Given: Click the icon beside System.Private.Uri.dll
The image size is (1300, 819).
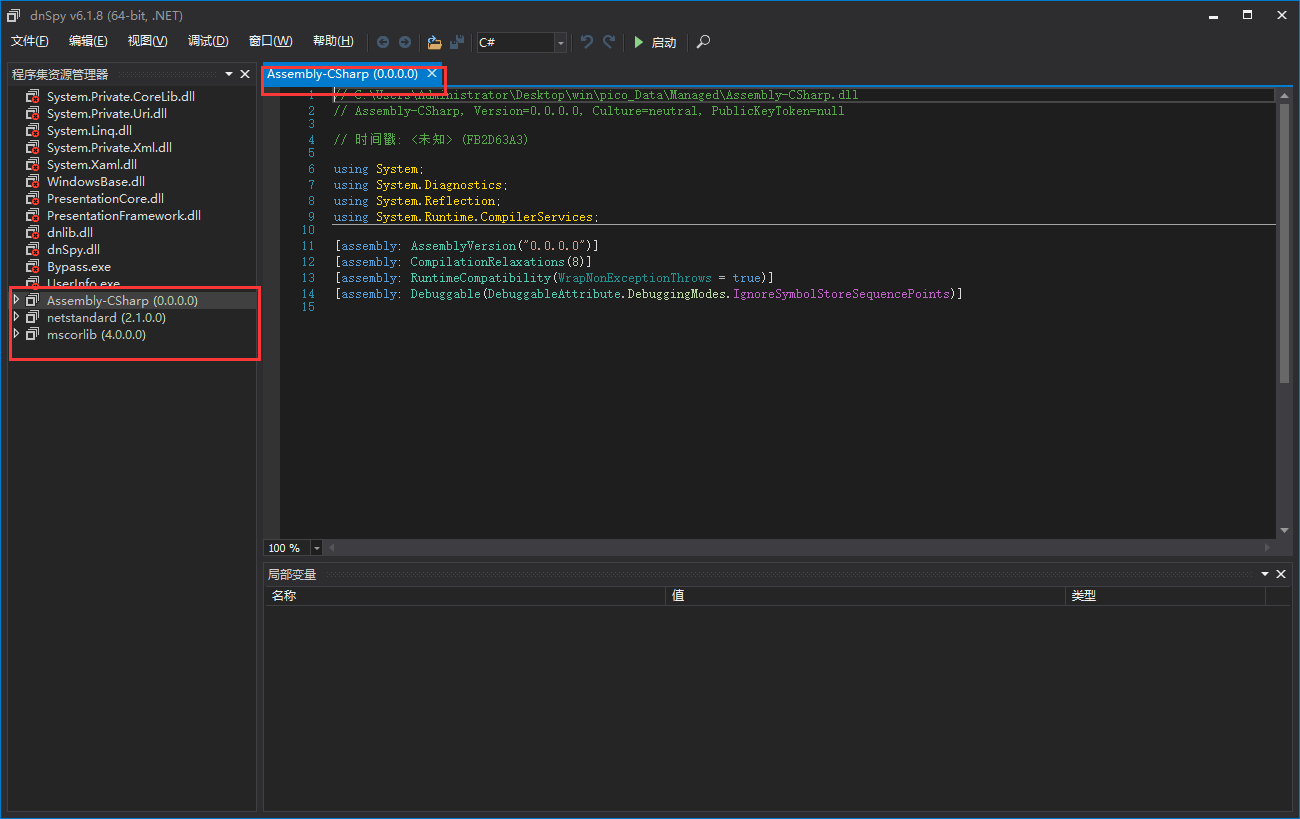Looking at the screenshot, I should [x=32, y=114].
